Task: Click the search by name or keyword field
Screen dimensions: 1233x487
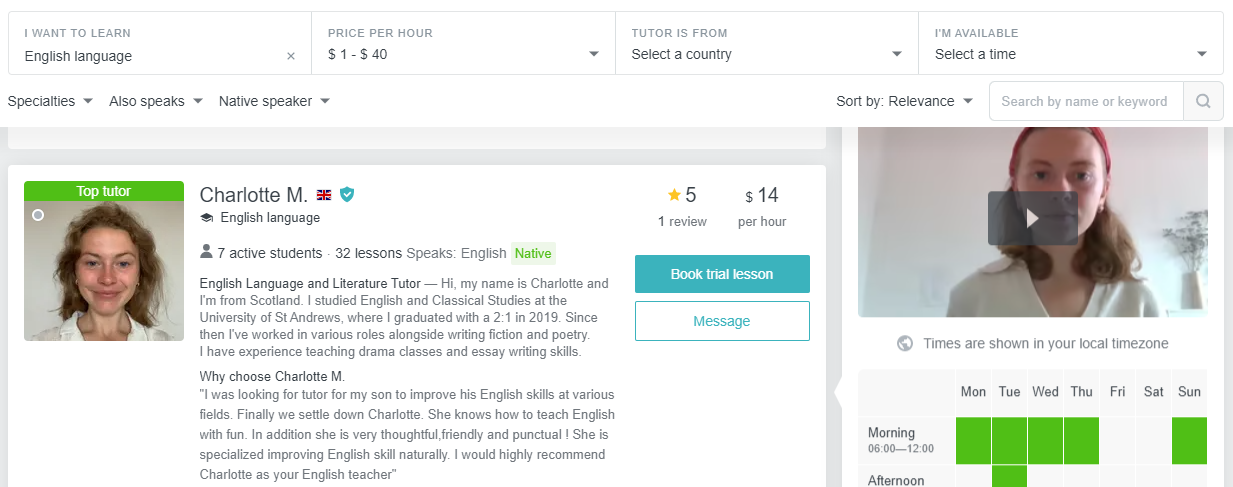Action: pos(1086,101)
